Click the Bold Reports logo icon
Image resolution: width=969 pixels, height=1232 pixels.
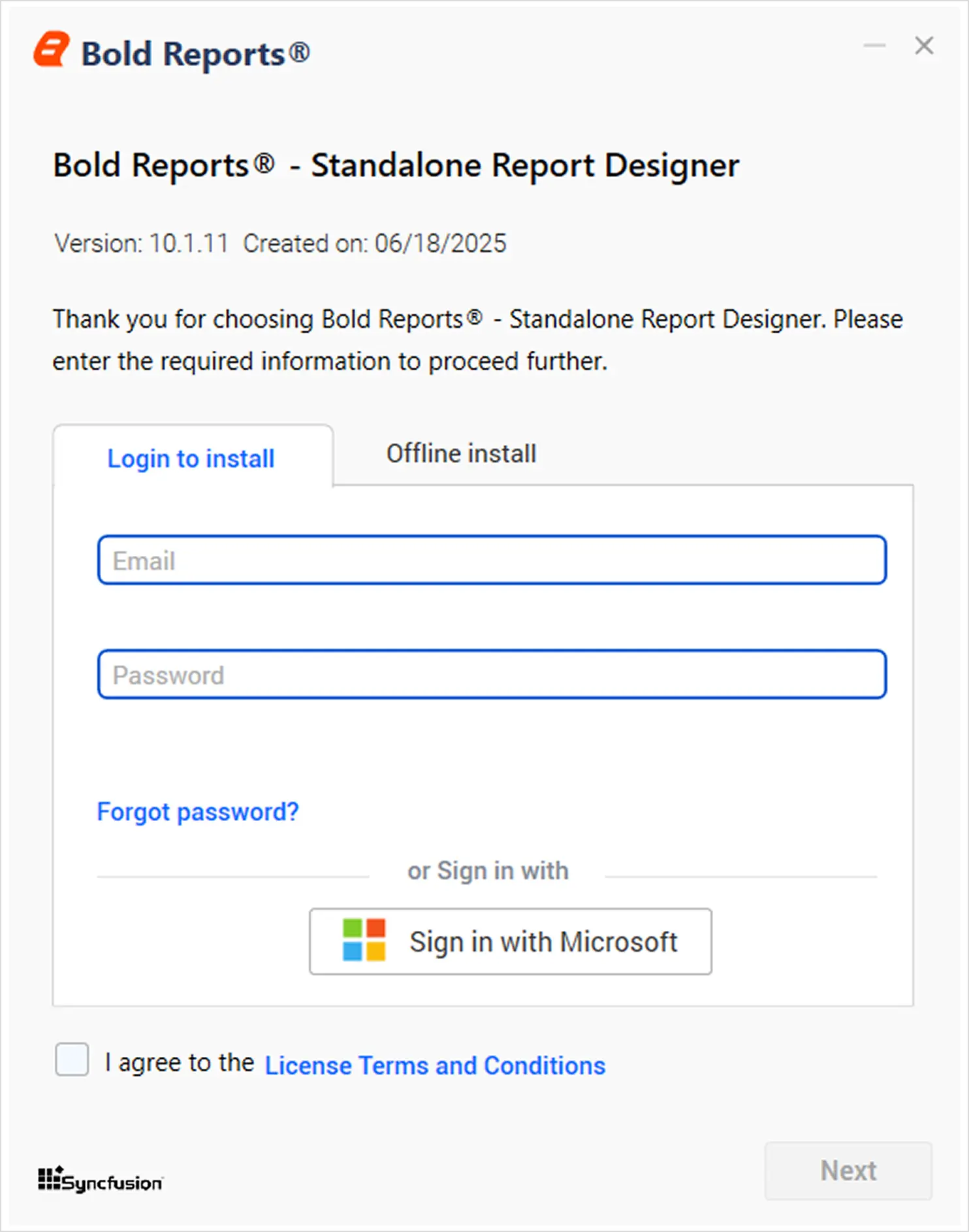tap(52, 50)
